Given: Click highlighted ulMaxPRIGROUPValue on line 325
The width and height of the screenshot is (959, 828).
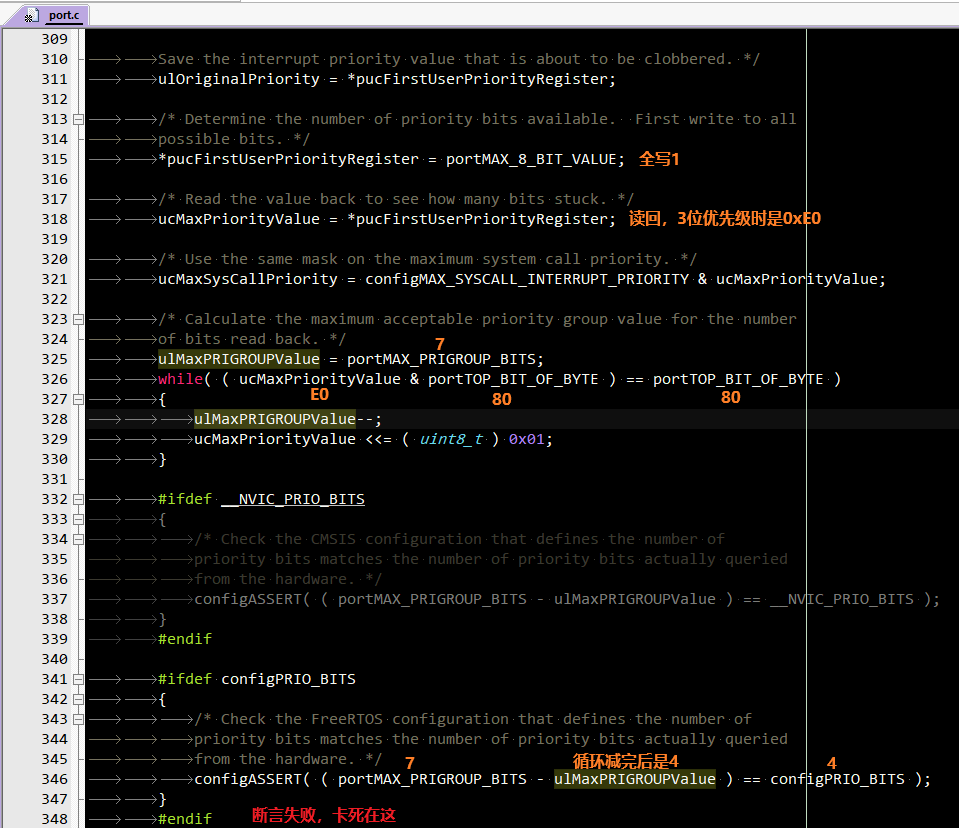Looking at the screenshot, I should (239, 359).
